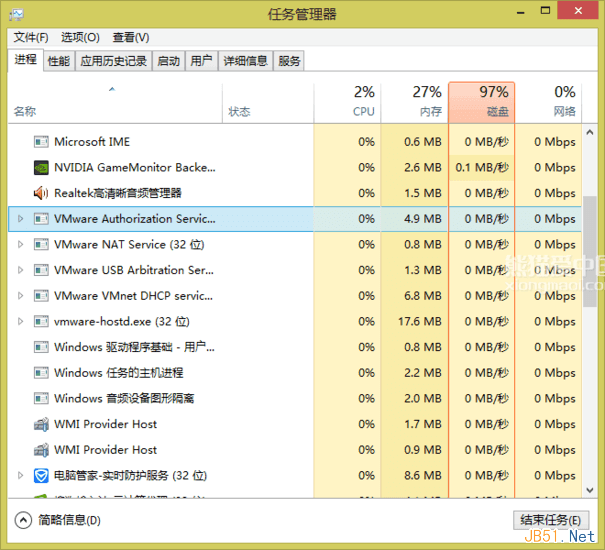The height and width of the screenshot is (550, 605).
Task: Click the 17.6 MB memory value
Action: pos(420,322)
